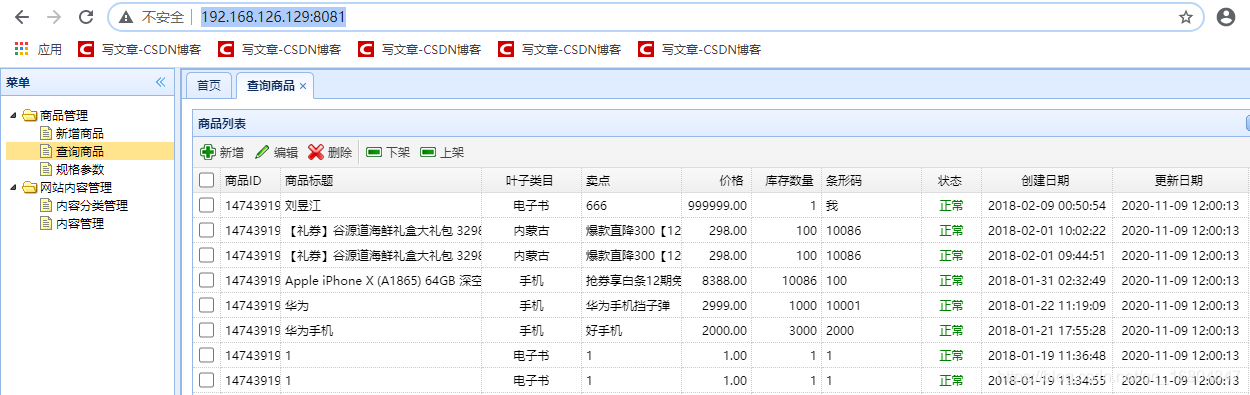1250x395 pixels.
Task: Click the 编辑 edit button
Action: pyautogui.click(x=276, y=152)
